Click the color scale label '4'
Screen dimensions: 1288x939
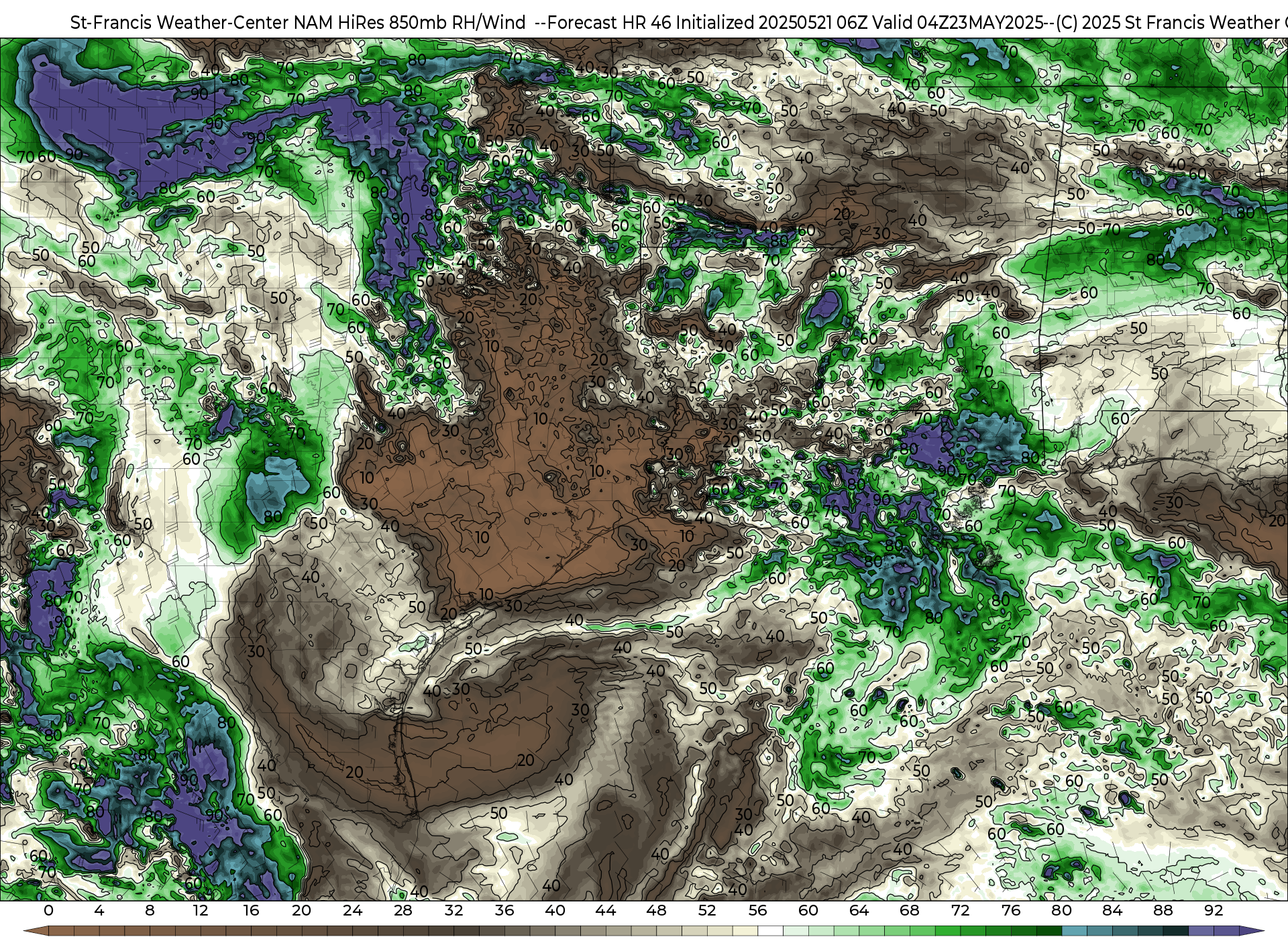click(x=99, y=911)
